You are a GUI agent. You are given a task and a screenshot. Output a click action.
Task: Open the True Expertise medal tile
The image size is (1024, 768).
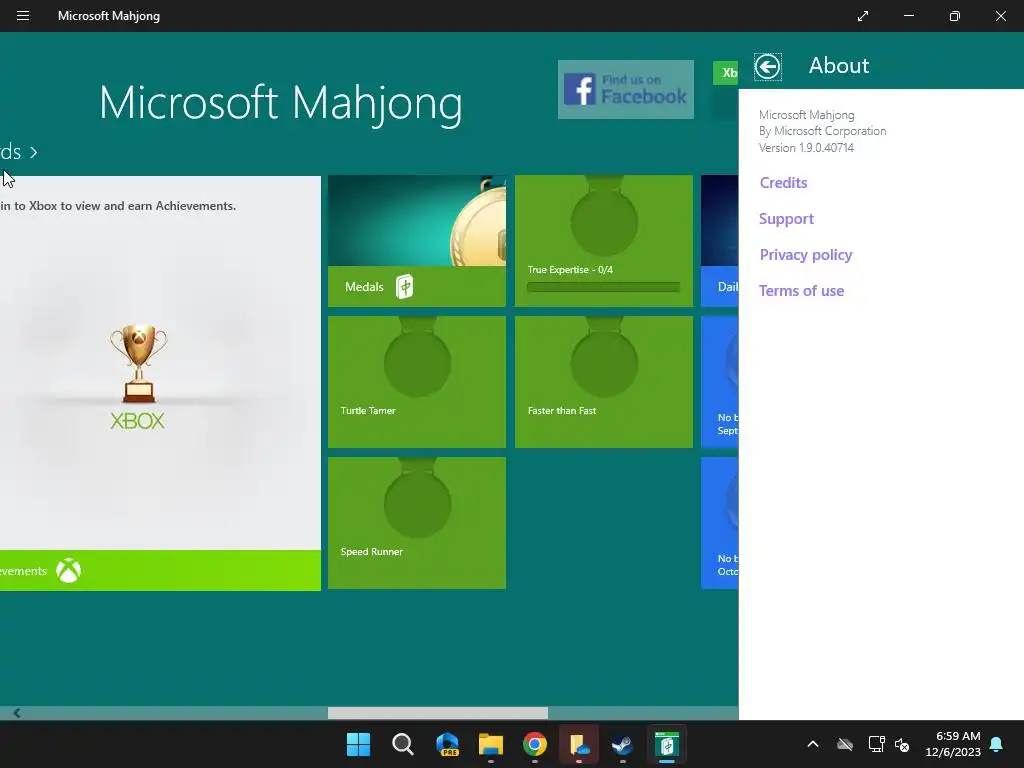(x=603, y=240)
